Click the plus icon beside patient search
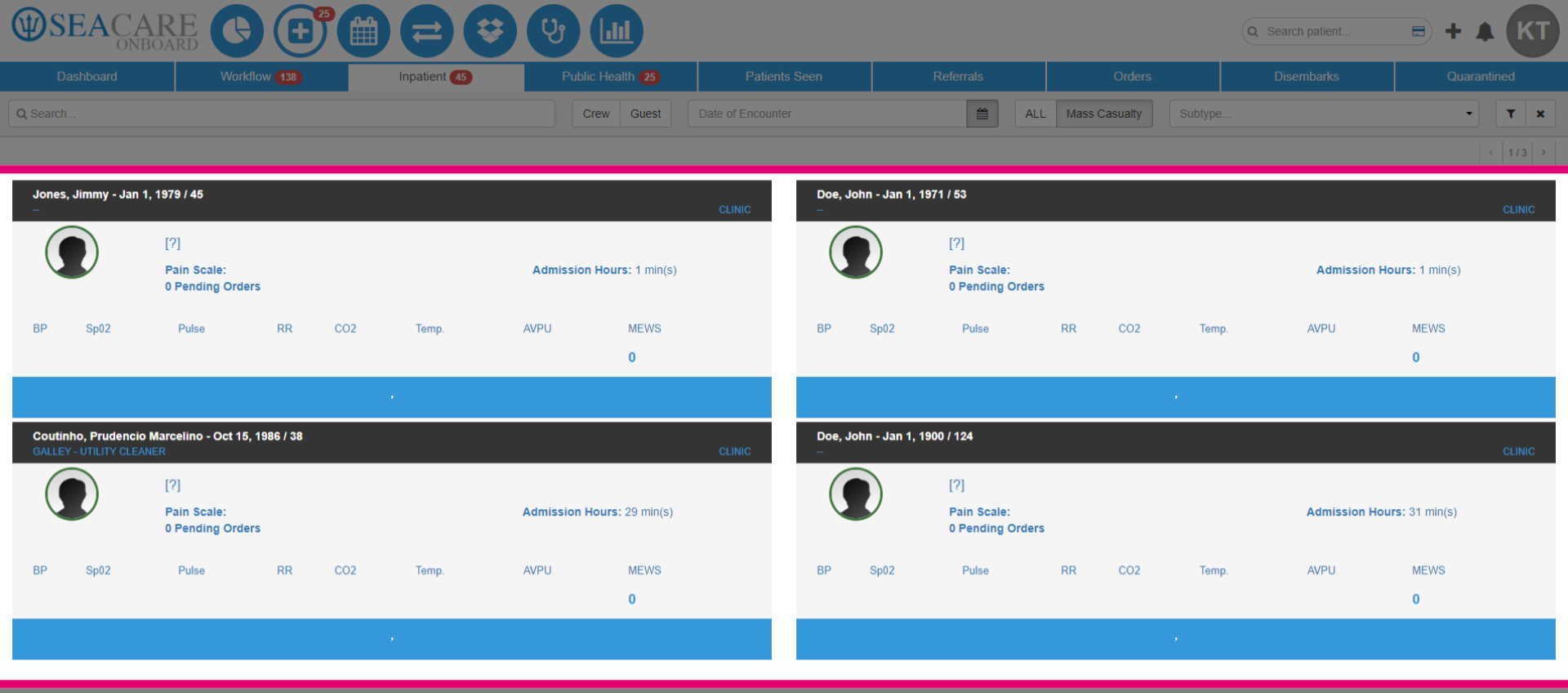Viewport: 1568px width, 693px height. (x=1453, y=31)
